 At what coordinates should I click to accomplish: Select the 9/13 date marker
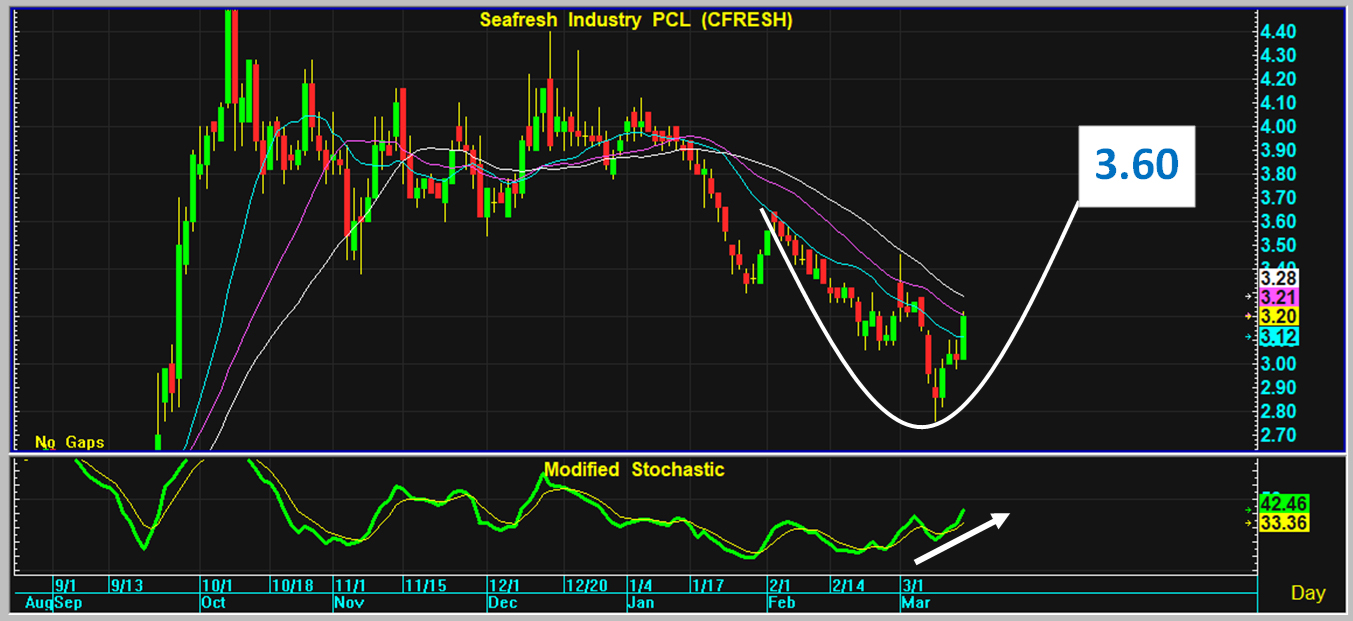127,585
